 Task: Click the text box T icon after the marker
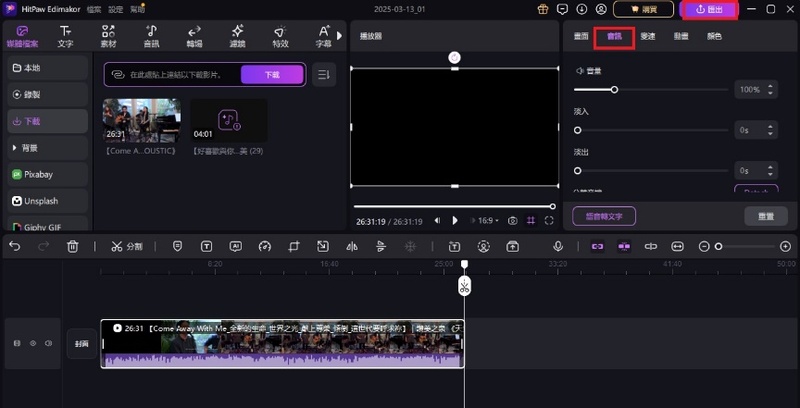click(206, 247)
